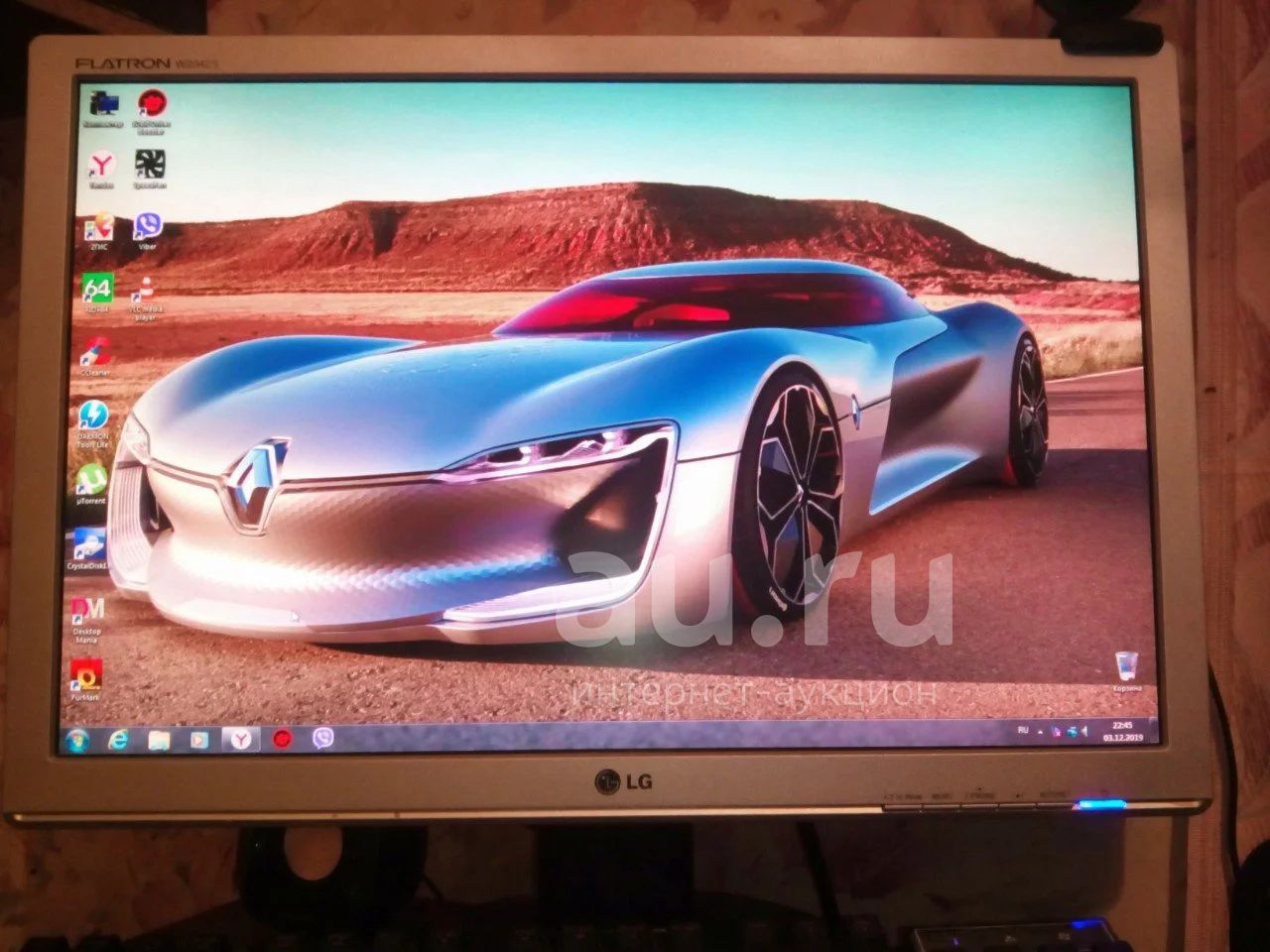The width and height of the screenshot is (1270, 952).
Task: Open the network tray icon
Action: [1071, 733]
